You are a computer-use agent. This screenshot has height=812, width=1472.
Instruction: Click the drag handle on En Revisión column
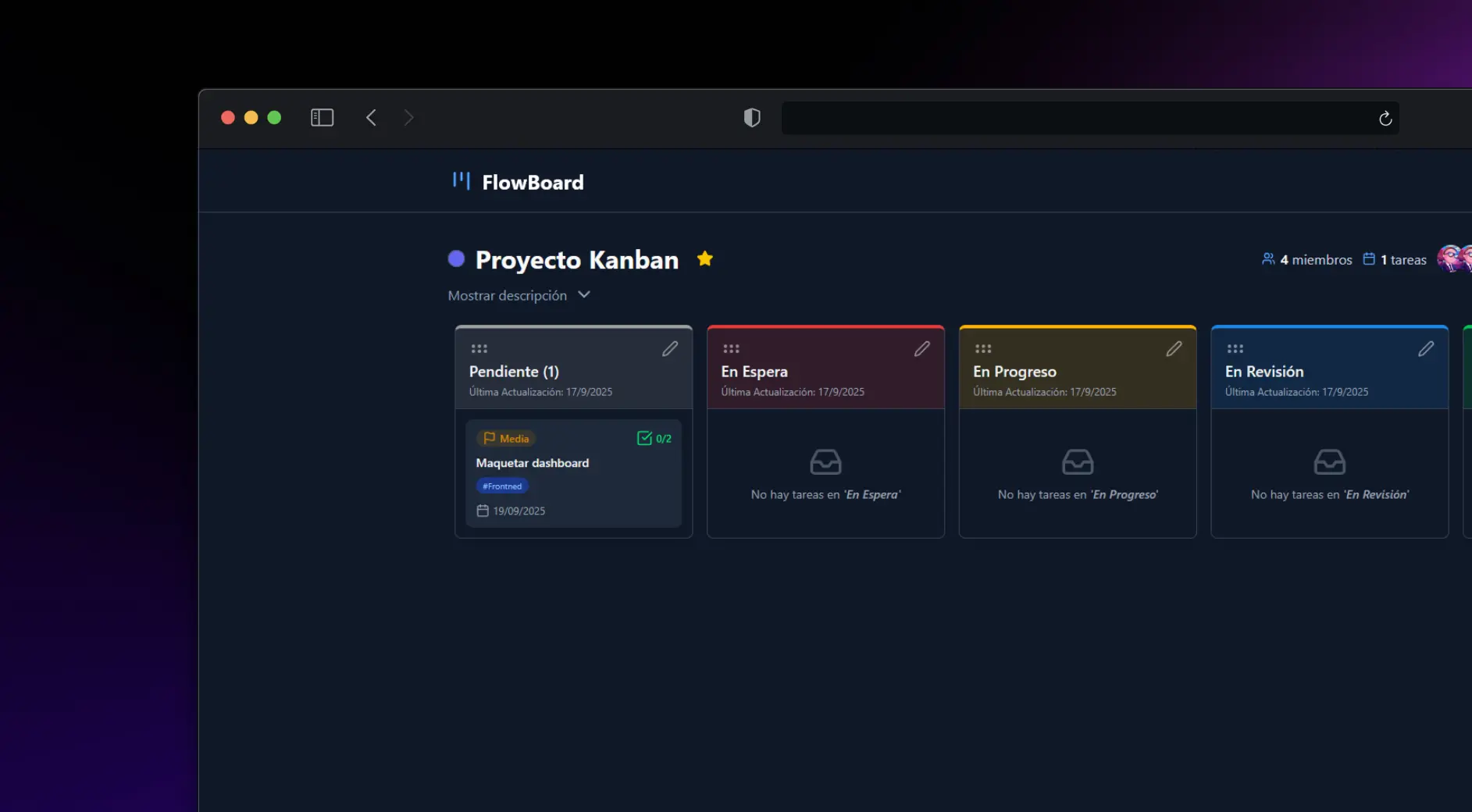click(x=1235, y=348)
